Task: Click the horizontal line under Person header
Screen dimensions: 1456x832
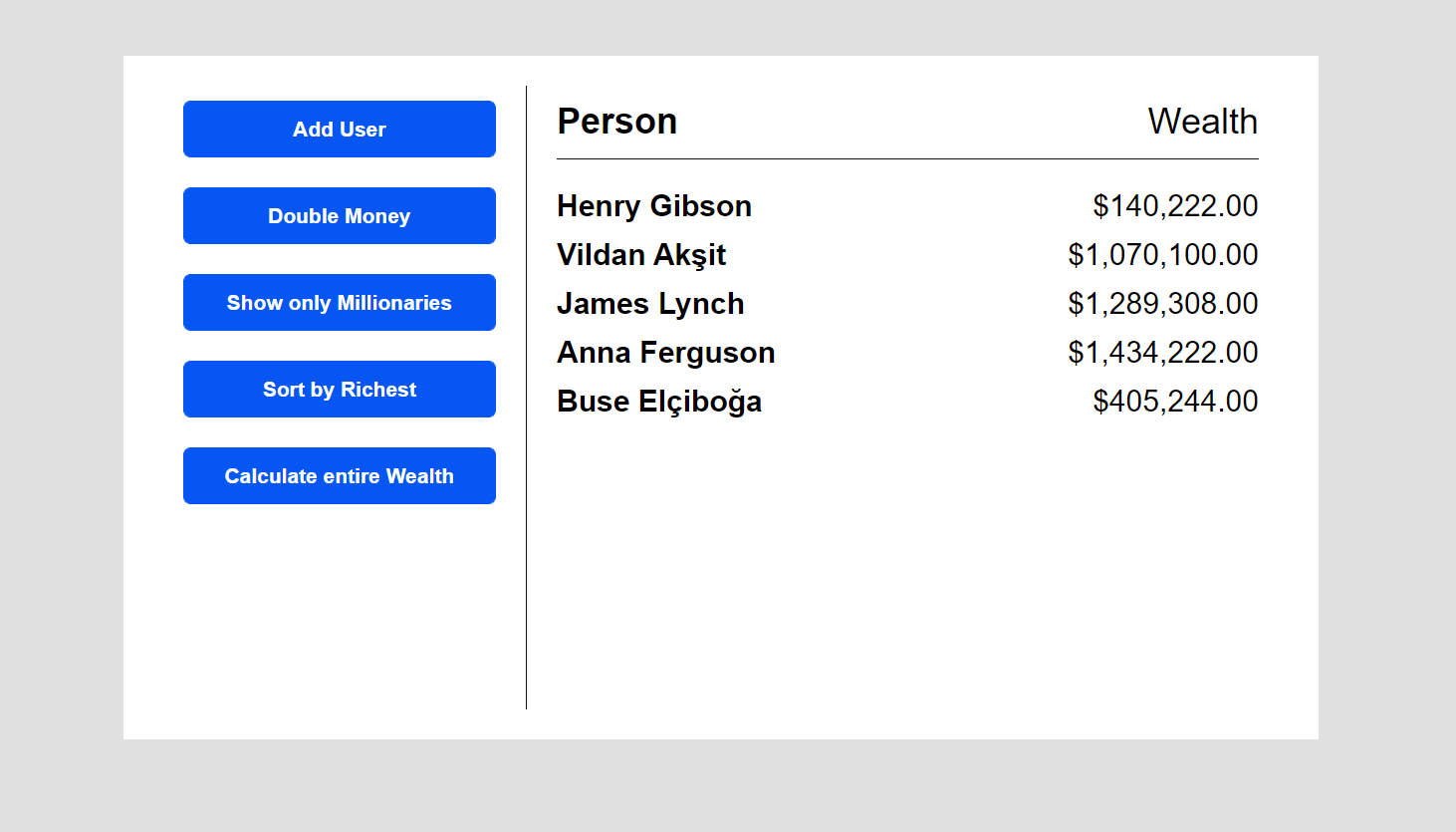Action: [906, 158]
